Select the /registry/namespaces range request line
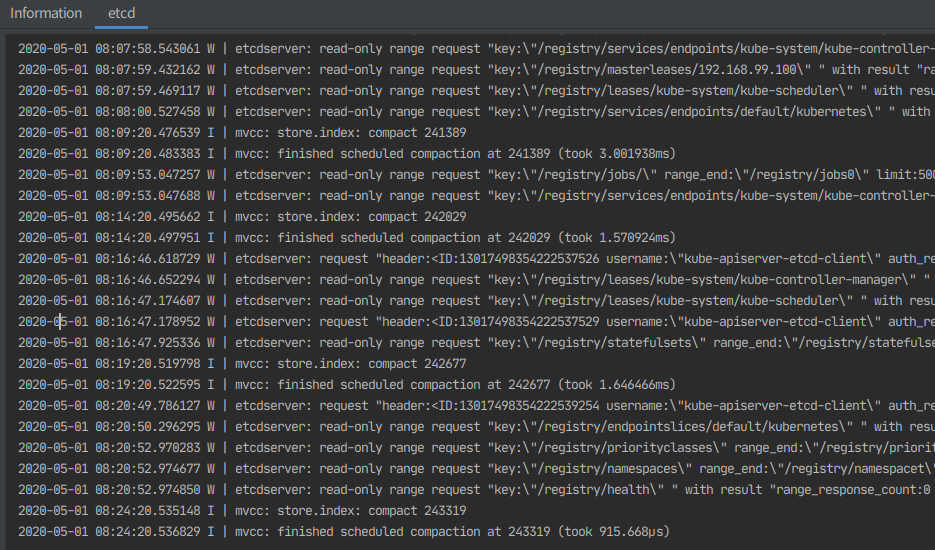Screen dimensions: 935x550 pyautogui.click(x=476, y=469)
